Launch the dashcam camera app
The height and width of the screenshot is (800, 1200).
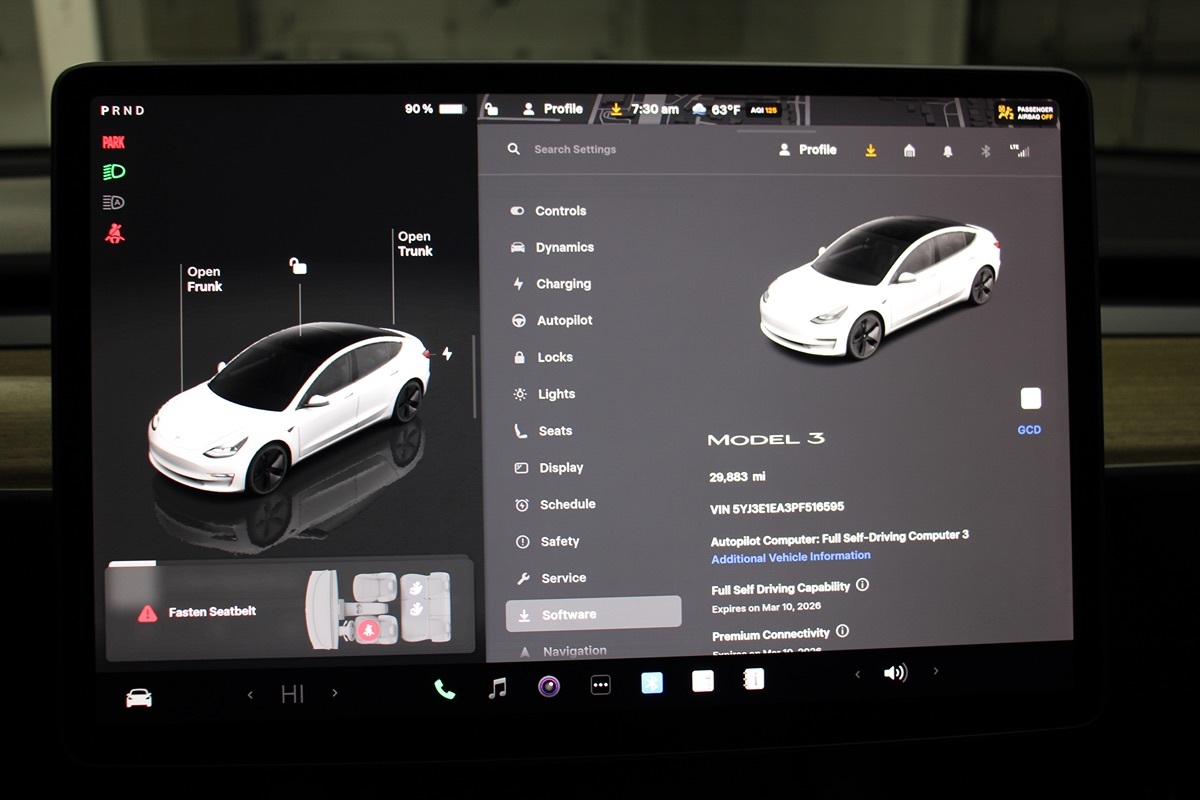click(548, 686)
